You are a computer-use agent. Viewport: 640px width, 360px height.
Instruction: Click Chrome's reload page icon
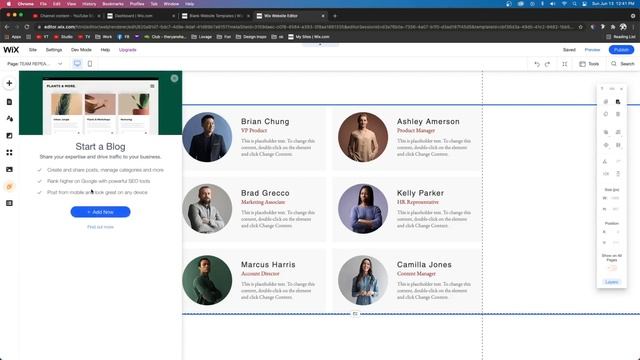[27, 27]
